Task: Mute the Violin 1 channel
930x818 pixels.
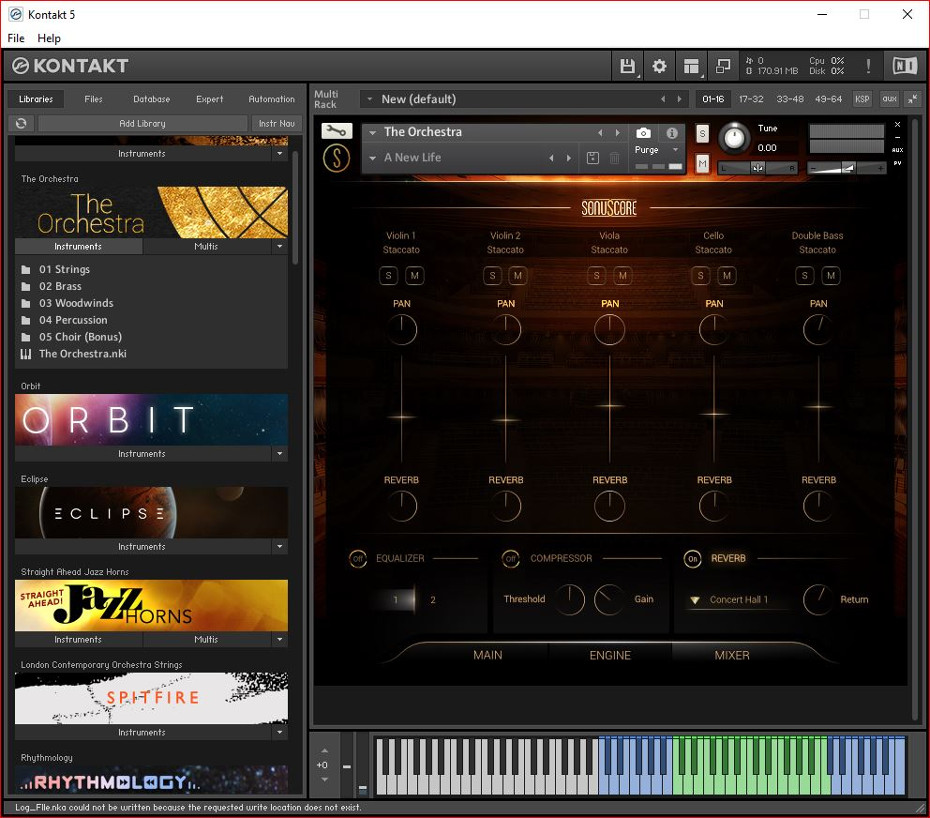Action: pos(415,275)
